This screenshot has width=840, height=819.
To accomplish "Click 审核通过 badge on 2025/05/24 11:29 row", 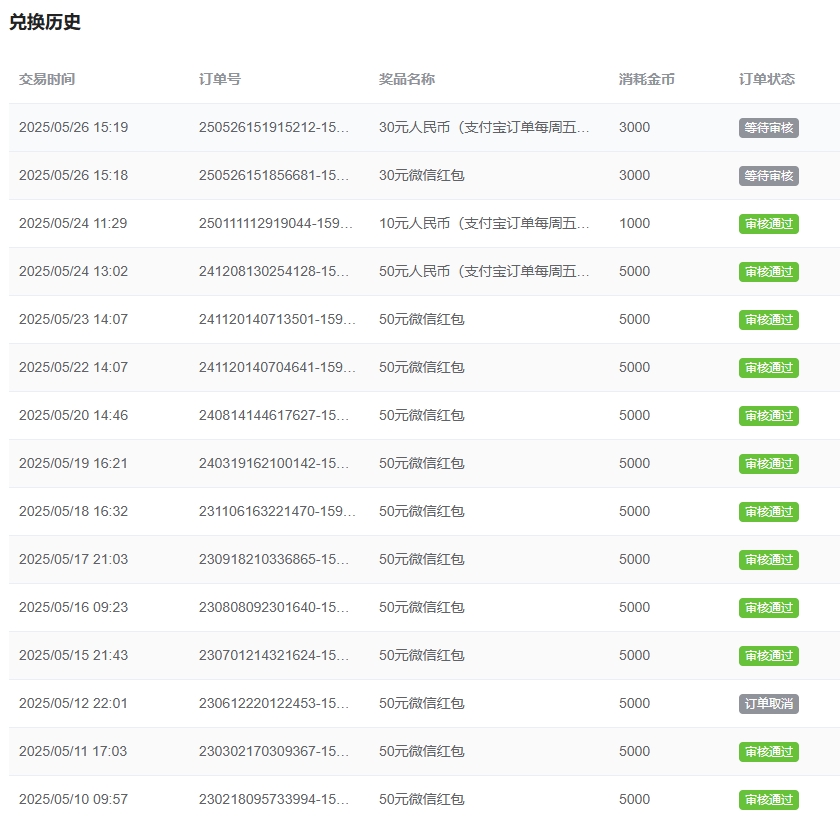I will pyautogui.click(x=769, y=224).
